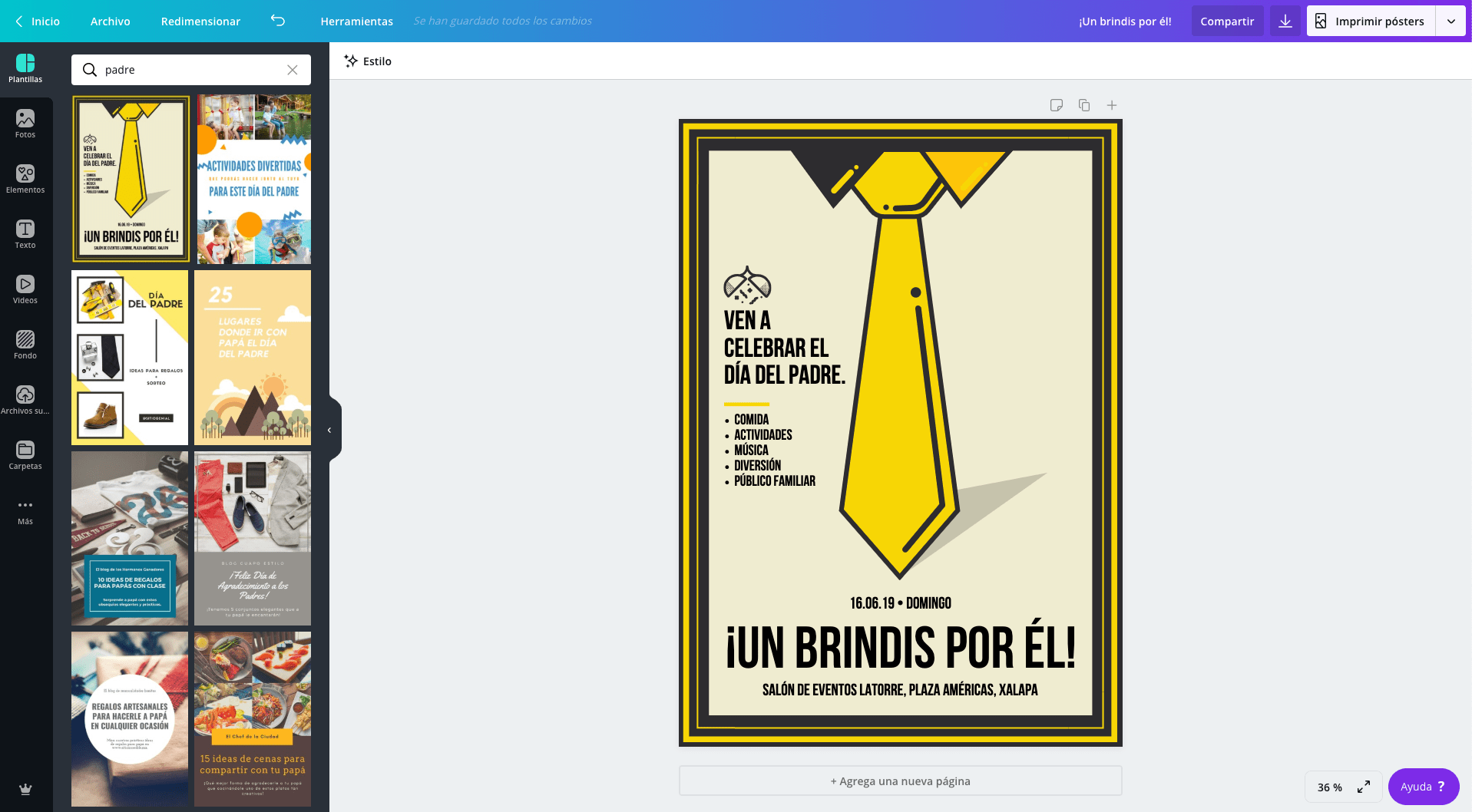This screenshot has width=1472, height=812.
Task: Click Agrega una nueva página
Action: (x=900, y=781)
